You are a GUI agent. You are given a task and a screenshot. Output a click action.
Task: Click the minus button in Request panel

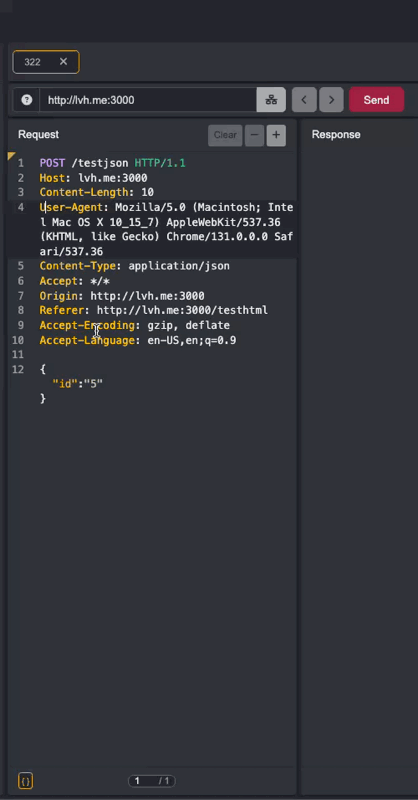tap(254, 135)
